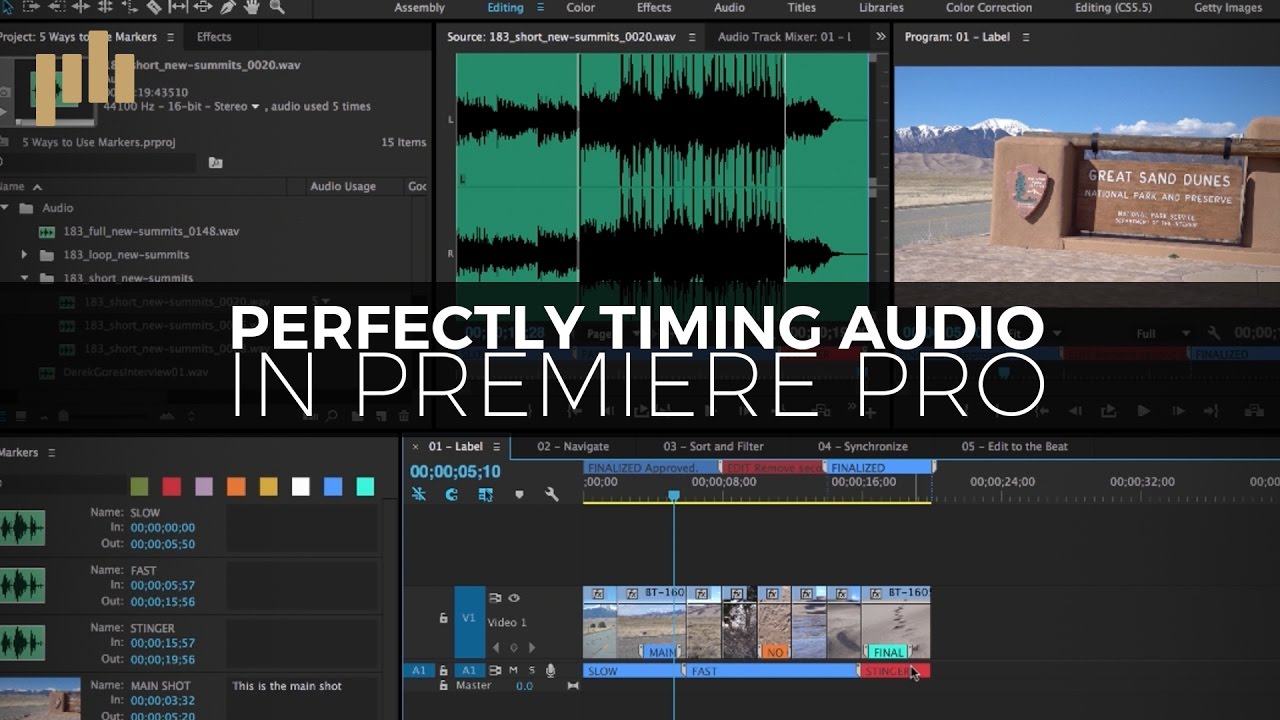Select the Pen tool
This screenshot has height=720, width=1280.
coord(228,7)
